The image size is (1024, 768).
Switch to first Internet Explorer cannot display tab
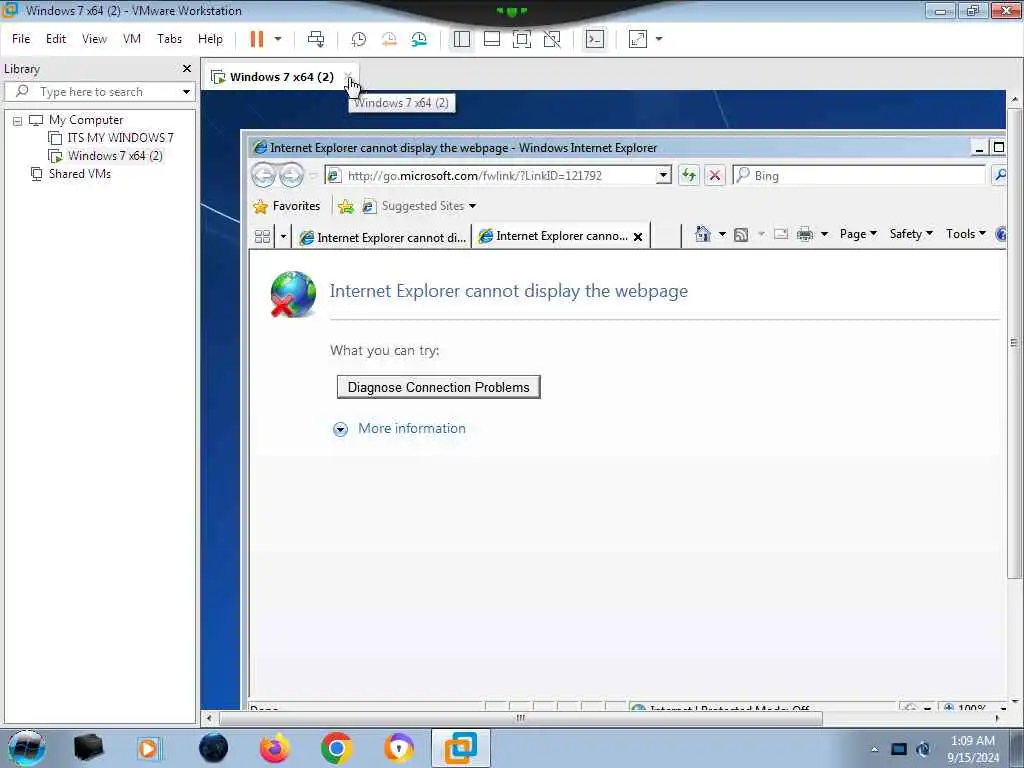point(383,238)
